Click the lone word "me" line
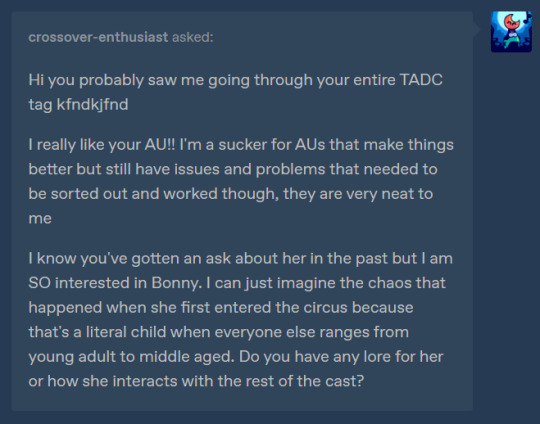Screen dimensions: 540x424 pyautogui.click(x=40, y=219)
